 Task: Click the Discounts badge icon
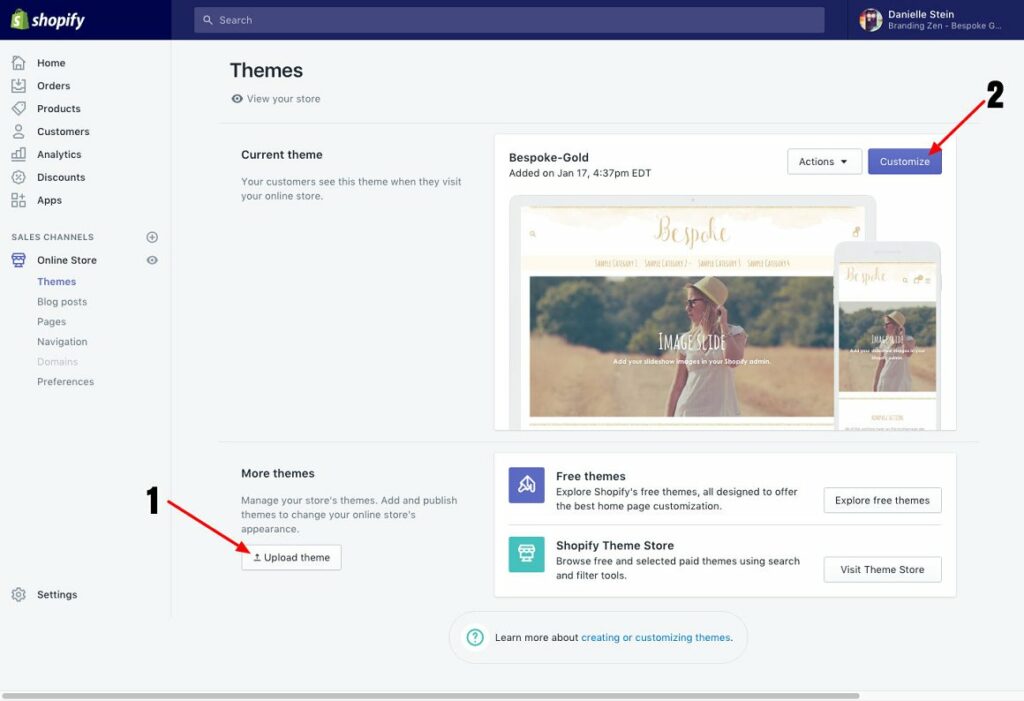19,178
